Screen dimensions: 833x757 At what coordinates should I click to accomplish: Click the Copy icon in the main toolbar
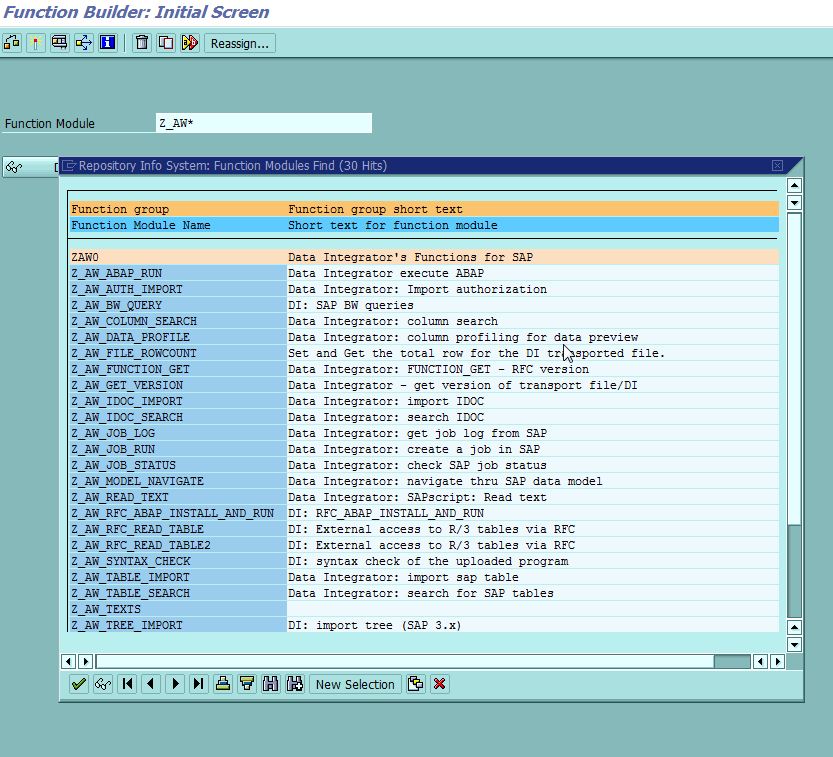coord(166,42)
